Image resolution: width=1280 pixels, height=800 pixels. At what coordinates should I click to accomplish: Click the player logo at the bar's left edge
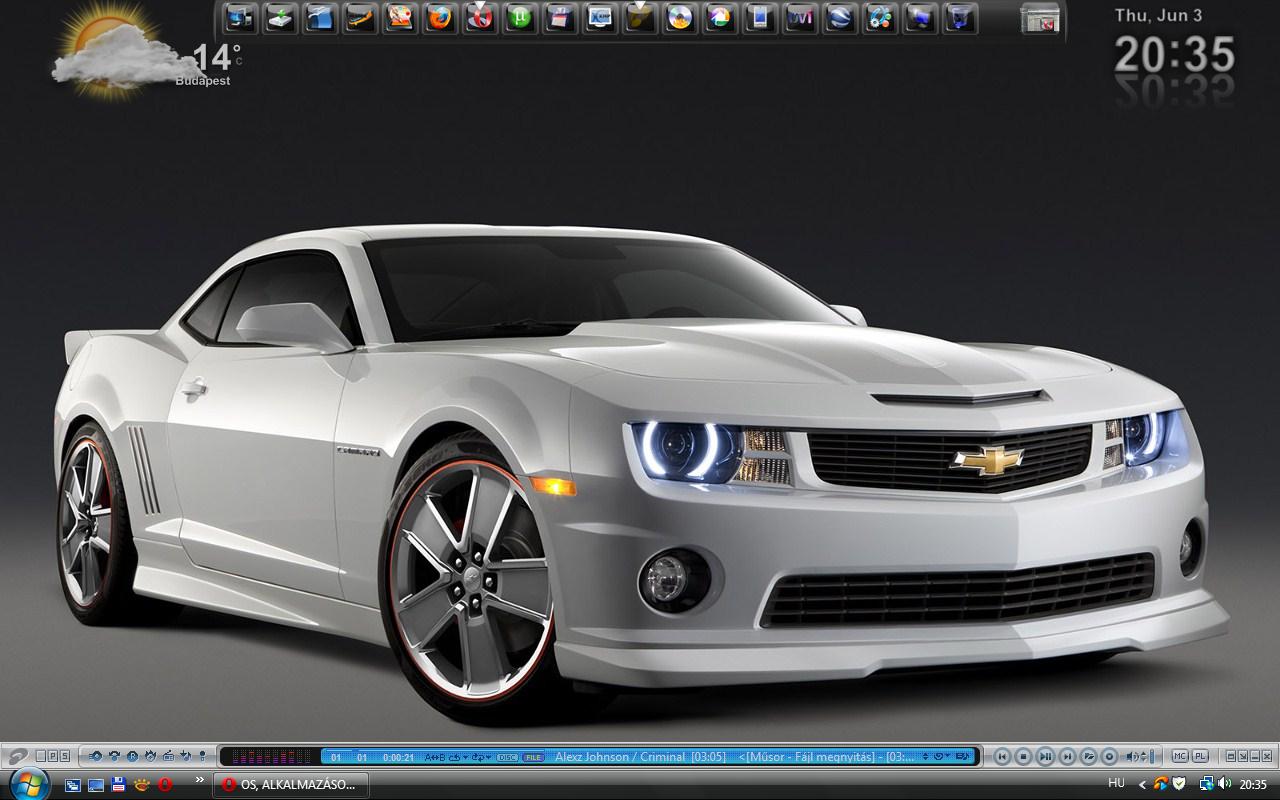pos(18,757)
